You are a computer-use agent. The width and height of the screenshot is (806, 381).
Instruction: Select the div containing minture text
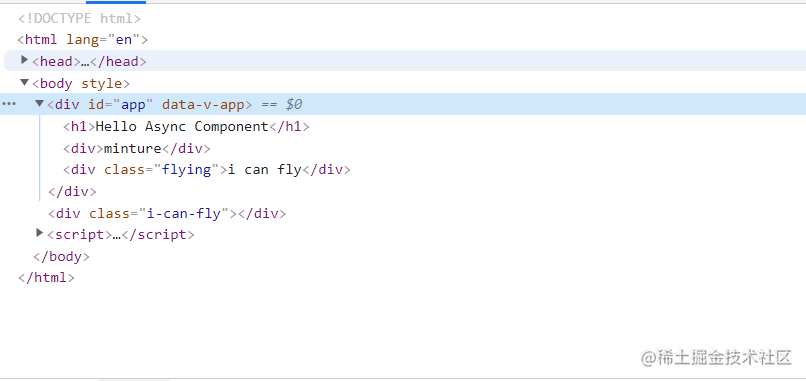[x=137, y=149]
